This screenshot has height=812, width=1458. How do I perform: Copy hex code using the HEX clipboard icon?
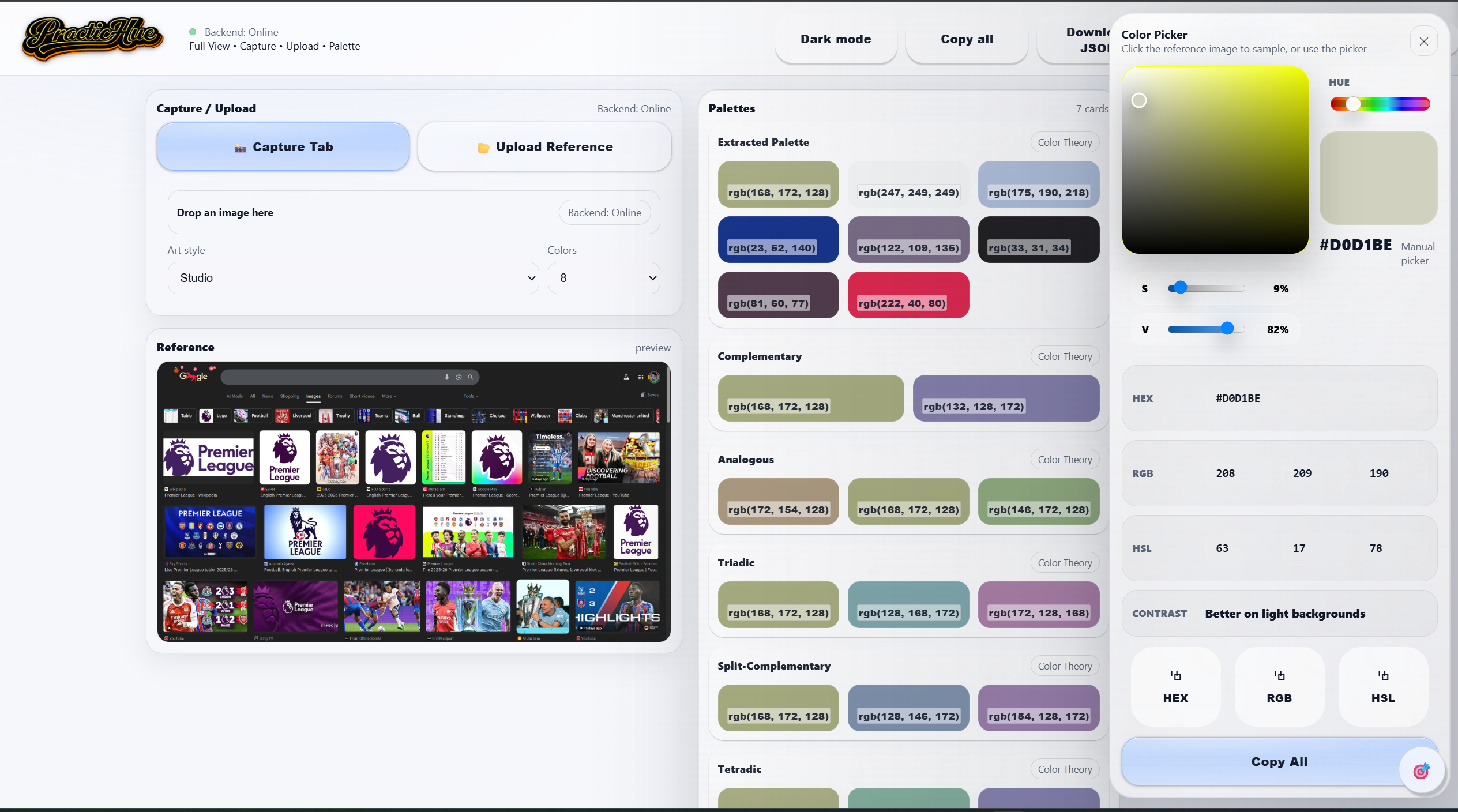(x=1175, y=675)
